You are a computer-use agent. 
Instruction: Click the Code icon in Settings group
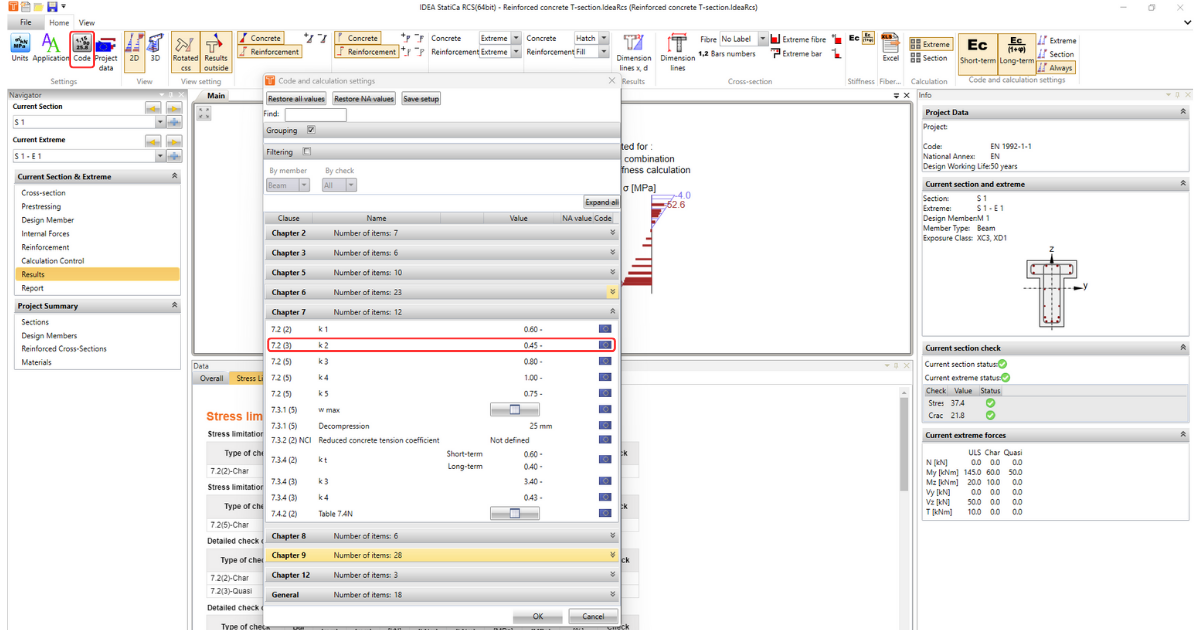click(81, 47)
